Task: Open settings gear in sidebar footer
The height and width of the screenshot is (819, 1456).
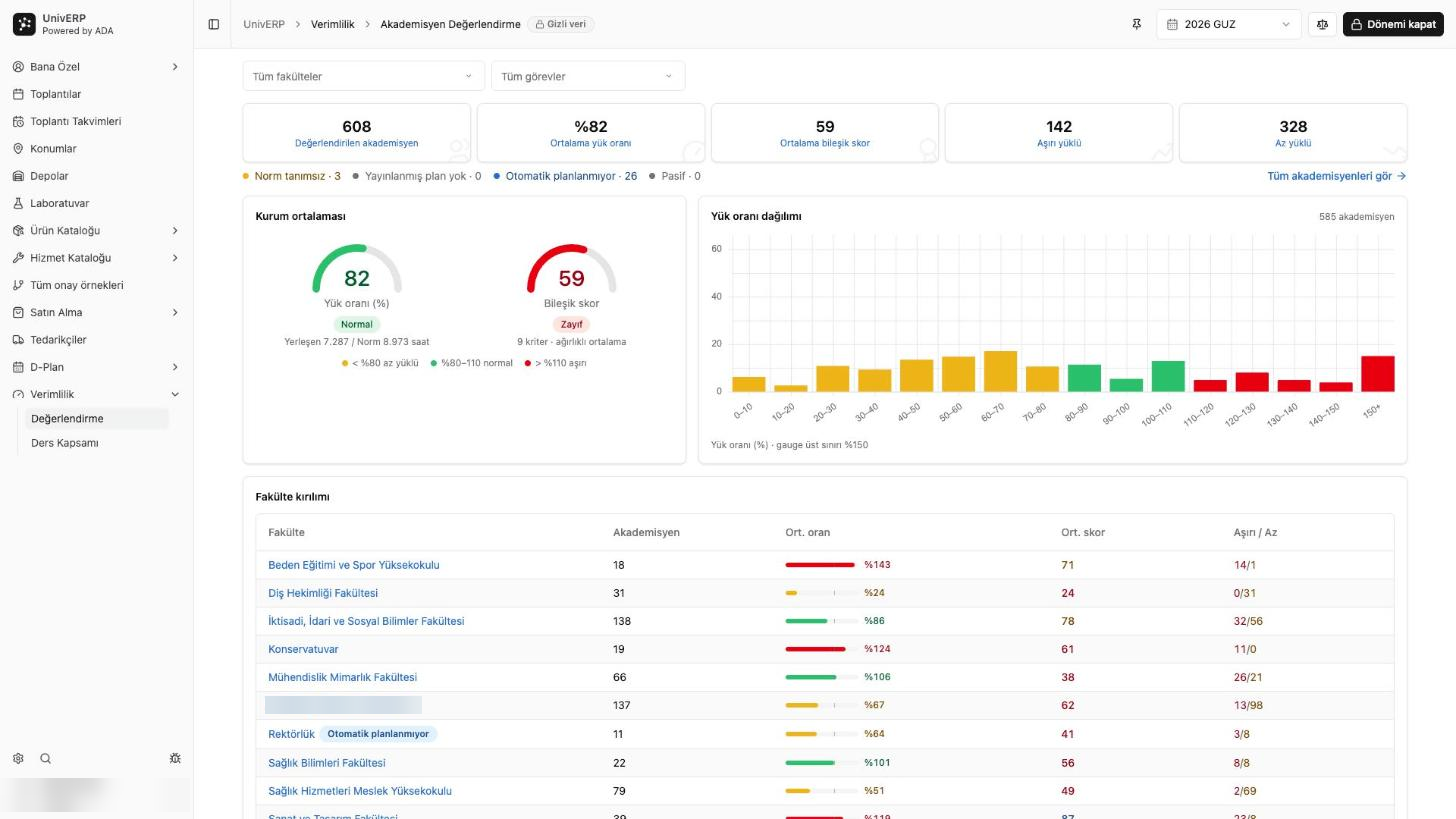Action: [x=18, y=759]
